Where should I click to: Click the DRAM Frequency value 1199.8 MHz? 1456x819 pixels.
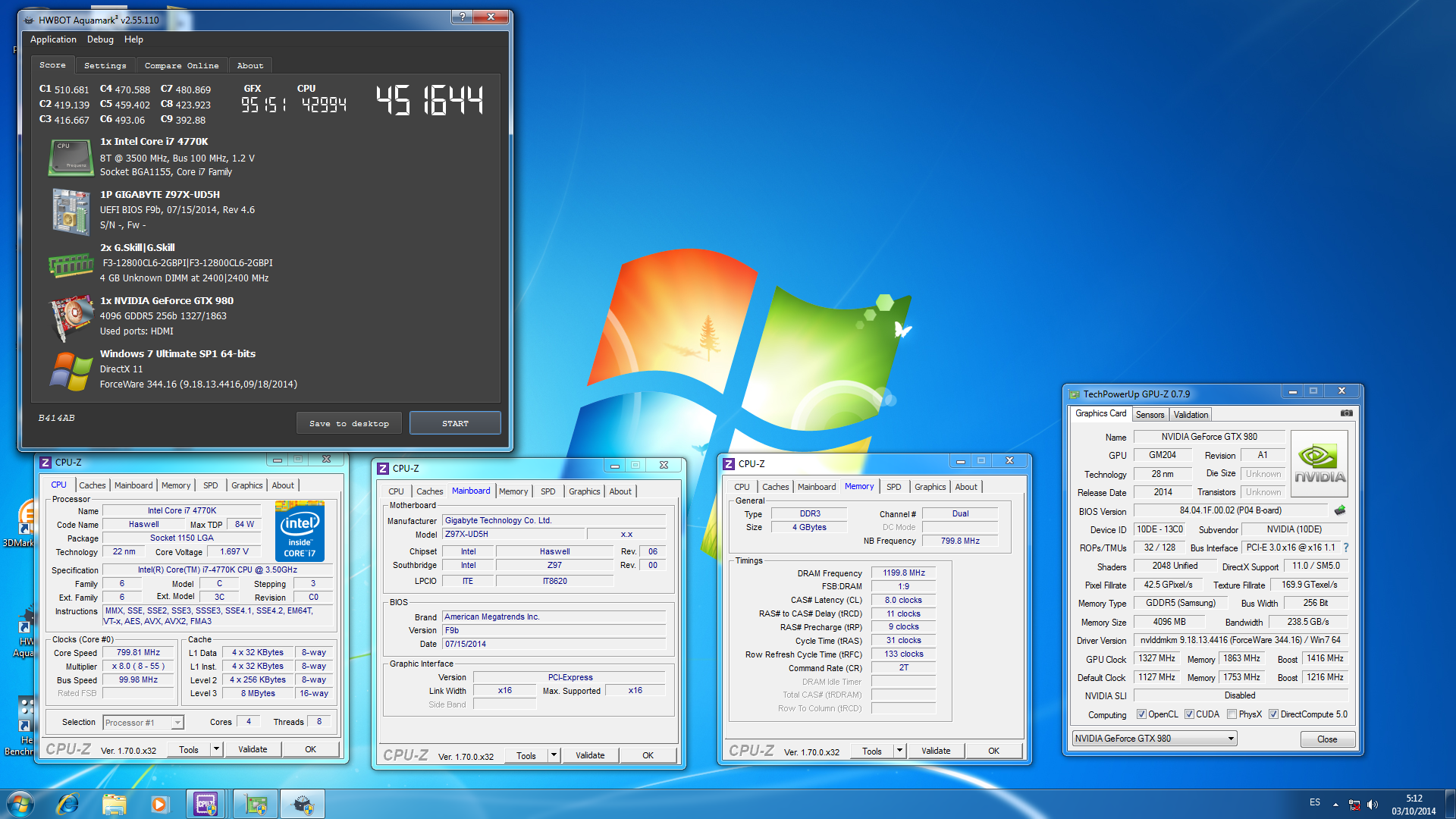904,573
